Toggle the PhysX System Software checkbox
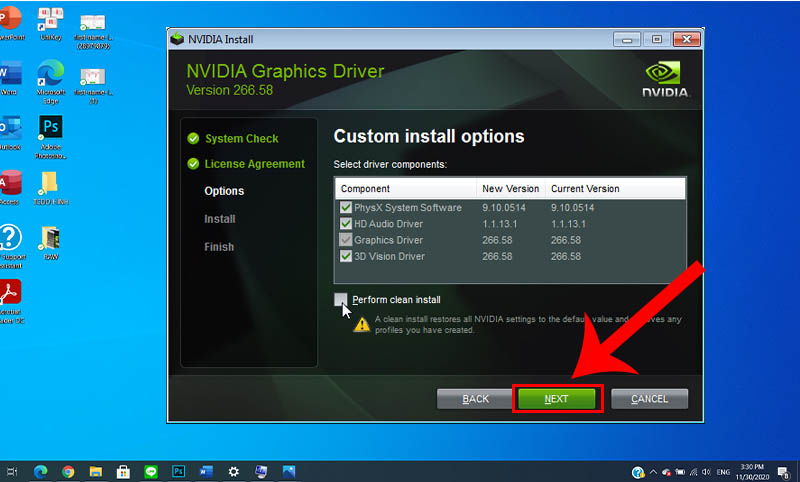Viewport: 800px width, 482px height. [x=346, y=208]
